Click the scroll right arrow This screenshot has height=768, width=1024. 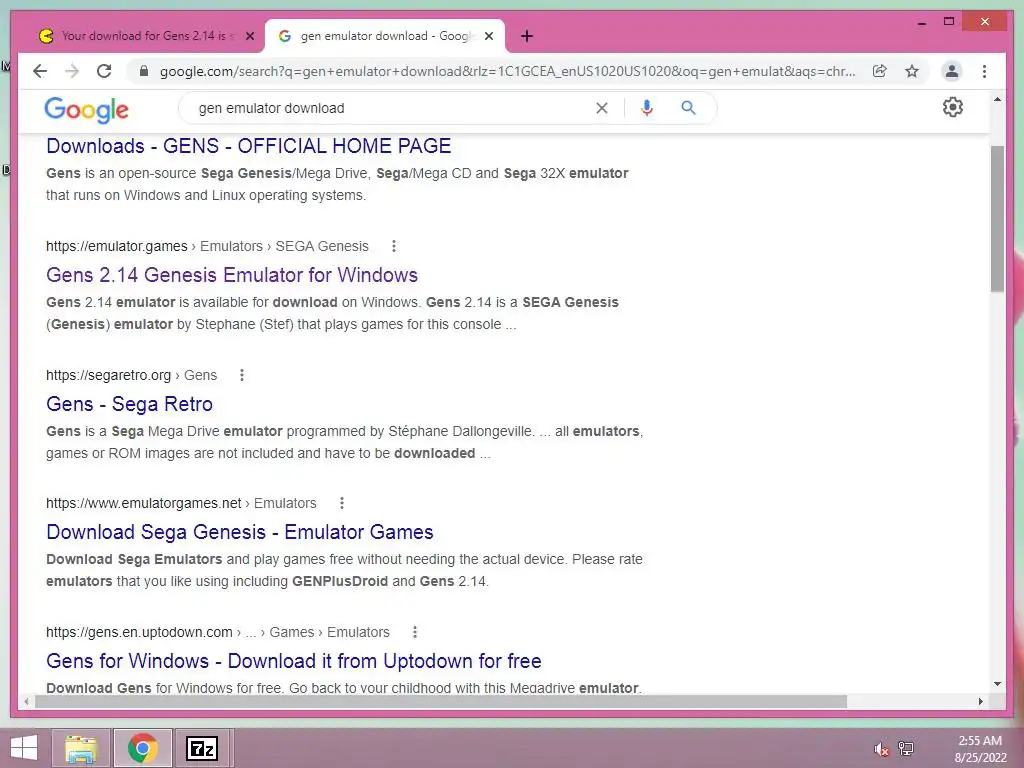[980, 701]
